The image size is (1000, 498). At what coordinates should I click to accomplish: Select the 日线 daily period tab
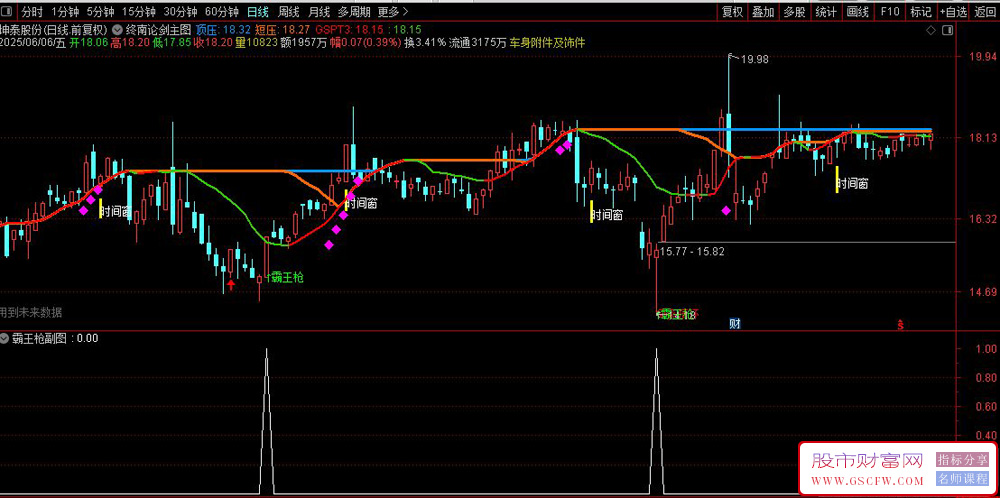point(258,11)
